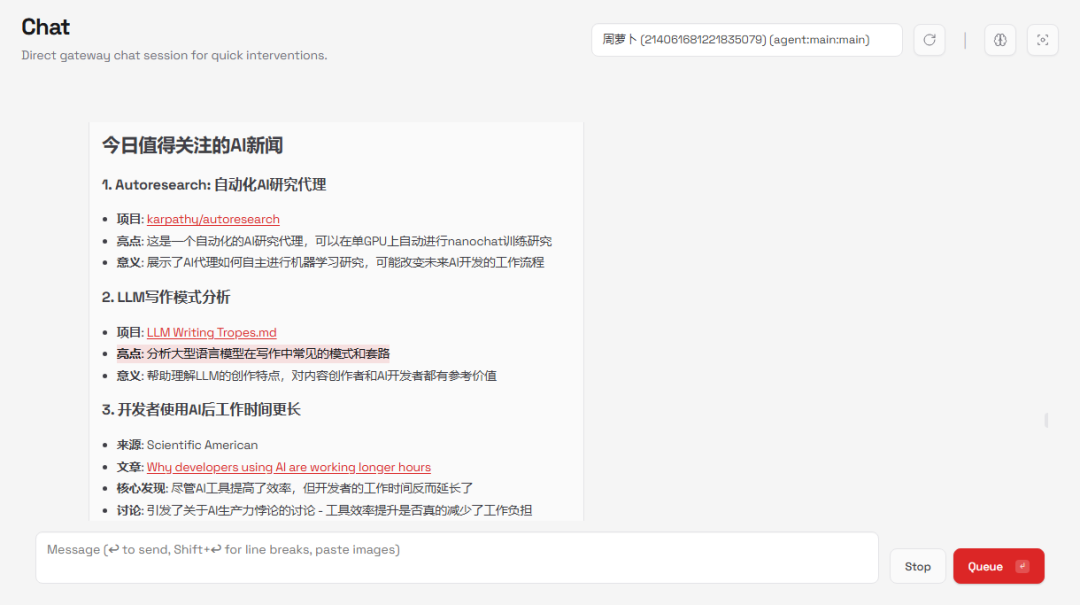1080x605 pixels.
Task: Click the line 帮助理解LLM的创作特点
Action: pos(307,376)
